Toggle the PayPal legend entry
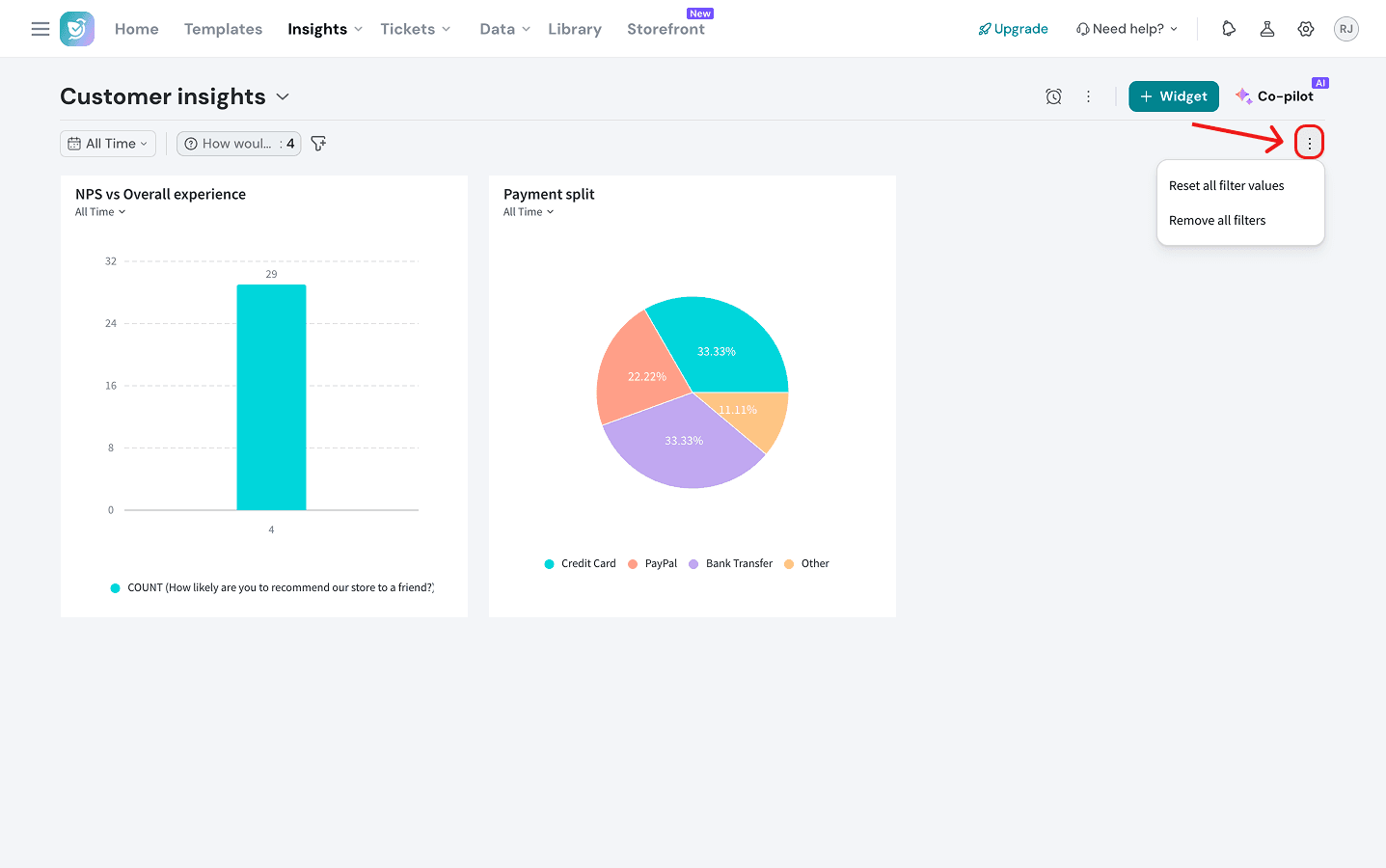Viewport: 1386px width, 868px height. point(653,563)
